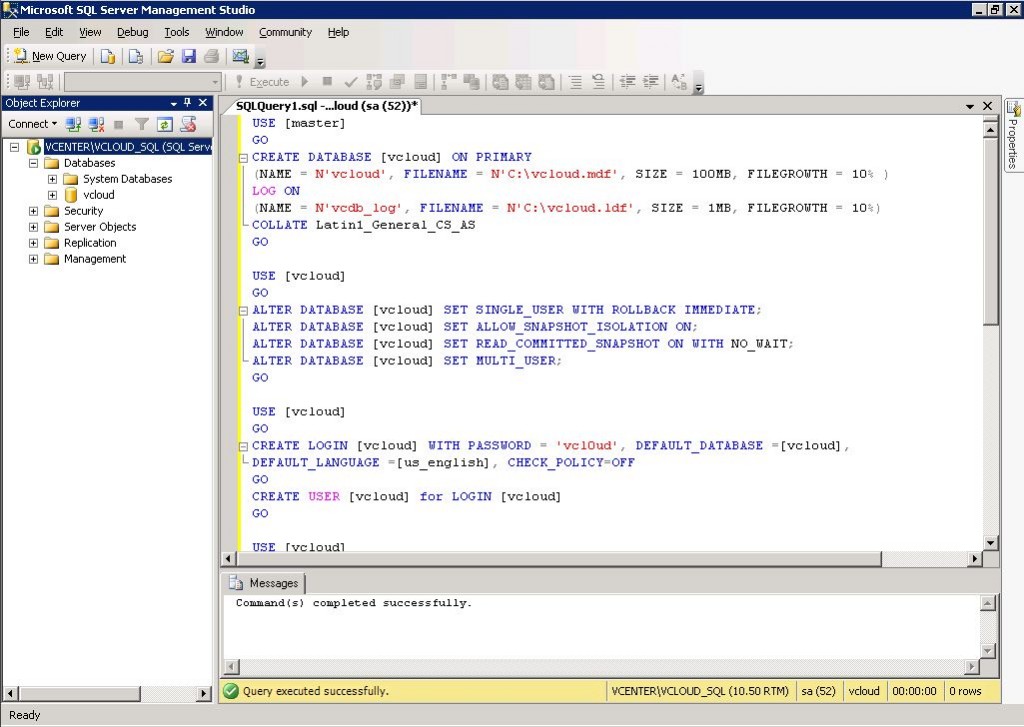Click the Execute button
Screen dimensions: 1024x727
263,82
